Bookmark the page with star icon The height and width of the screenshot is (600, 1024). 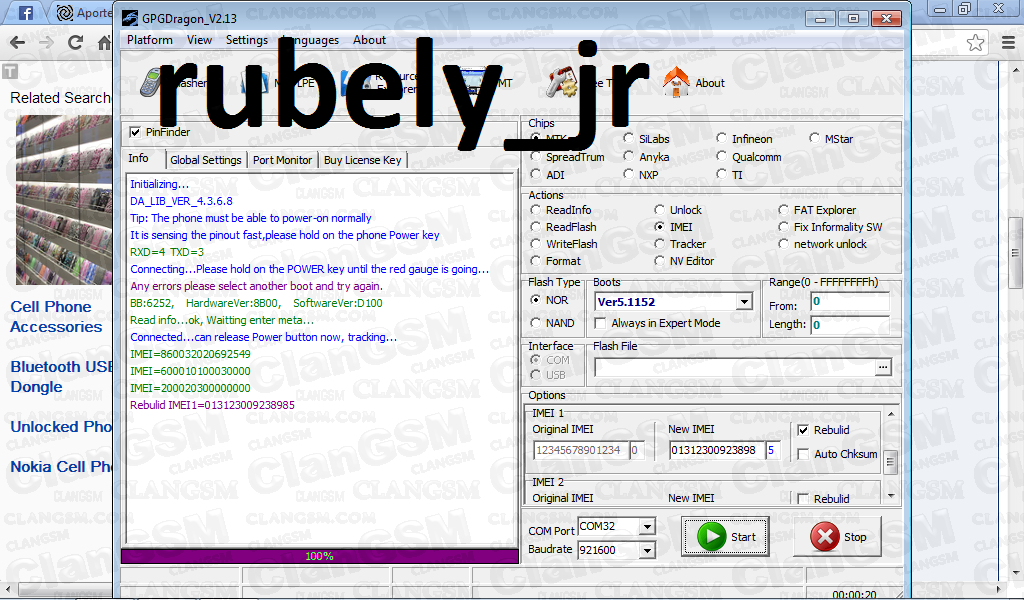pyautogui.click(x=975, y=43)
